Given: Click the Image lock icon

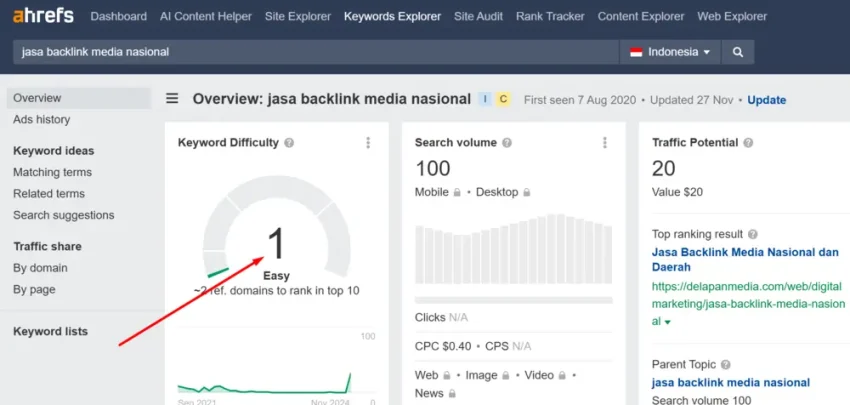Looking at the screenshot, I should pyautogui.click(x=505, y=375).
